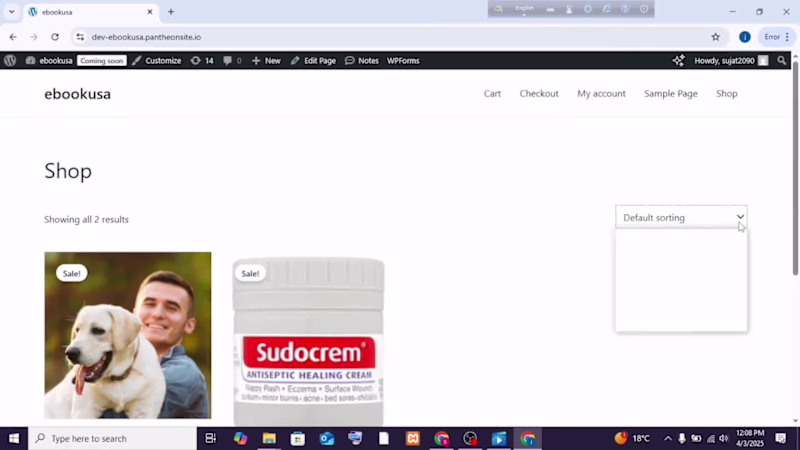The width and height of the screenshot is (800, 450).
Task: Bookmark this tab with the star
Action: pos(715,37)
